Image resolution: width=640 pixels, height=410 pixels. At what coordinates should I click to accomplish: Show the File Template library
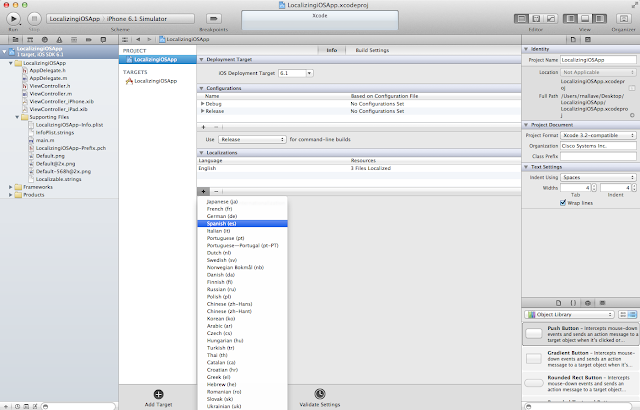(558, 303)
